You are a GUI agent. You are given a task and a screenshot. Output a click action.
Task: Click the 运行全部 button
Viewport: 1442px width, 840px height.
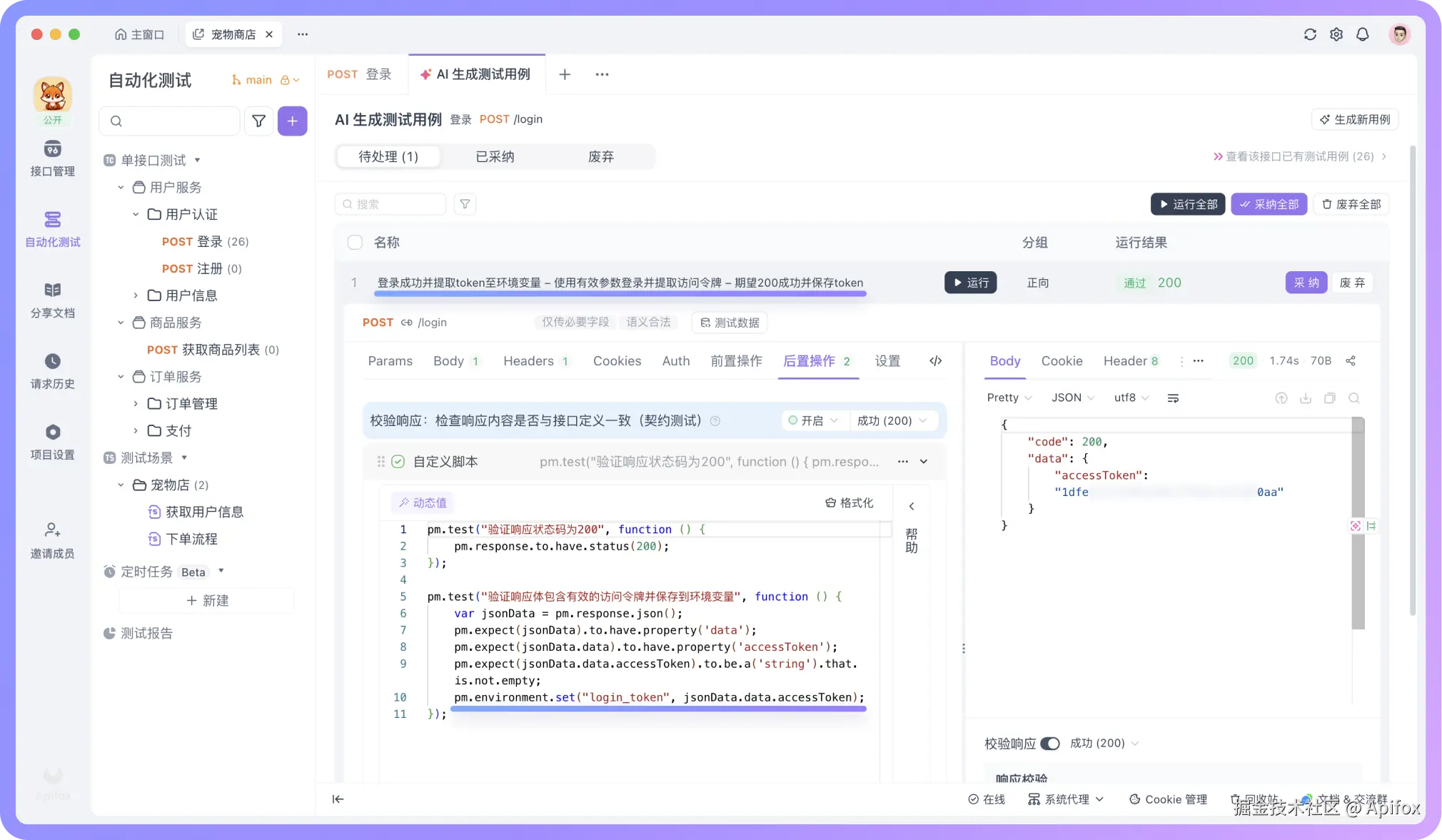tap(1187, 204)
